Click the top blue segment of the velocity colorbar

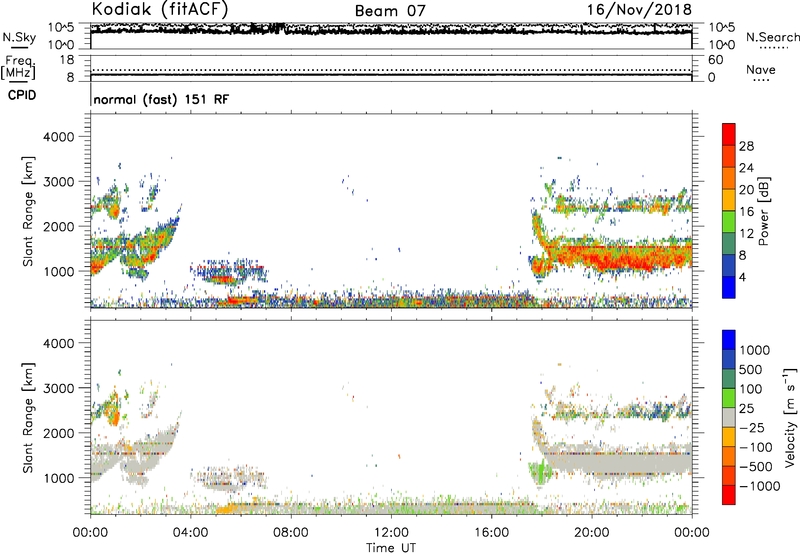click(729, 340)
